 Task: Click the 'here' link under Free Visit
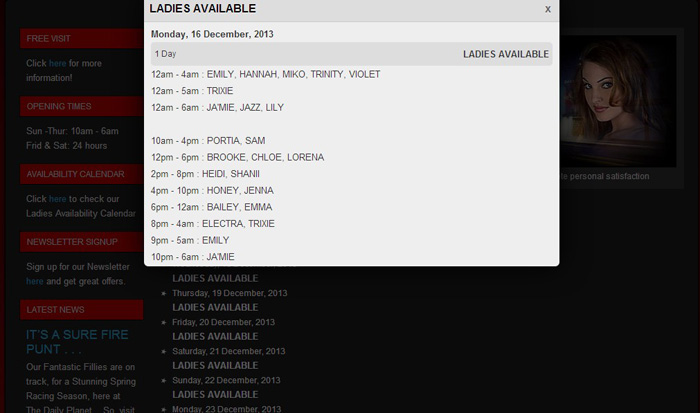coord(57,63)
